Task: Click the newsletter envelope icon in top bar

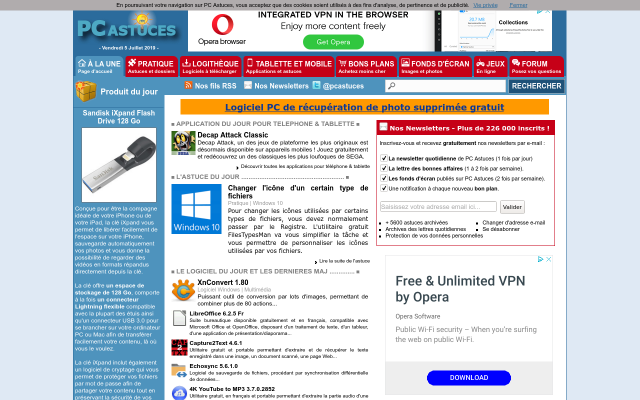Action: coord(248,85)
